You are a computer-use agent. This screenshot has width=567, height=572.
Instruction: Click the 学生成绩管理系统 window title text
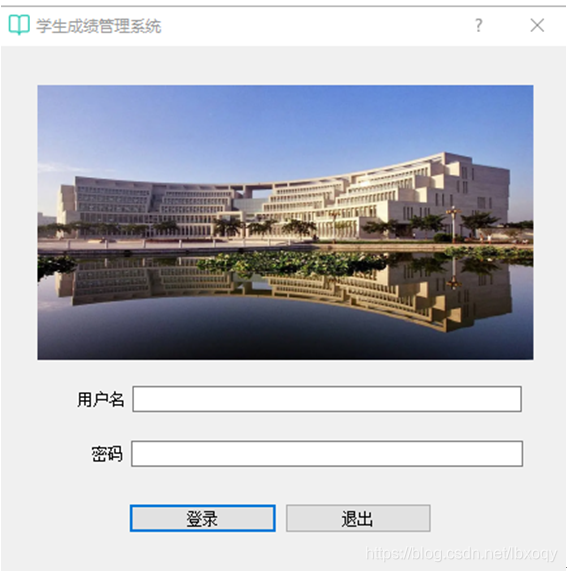[99, 26]
